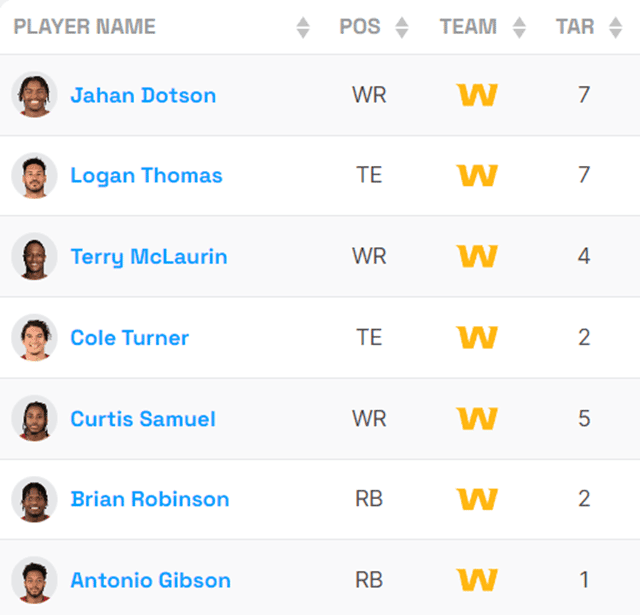Open Antonio Gibson's player page link
The image size is (640, 615).
pos(150,580)
